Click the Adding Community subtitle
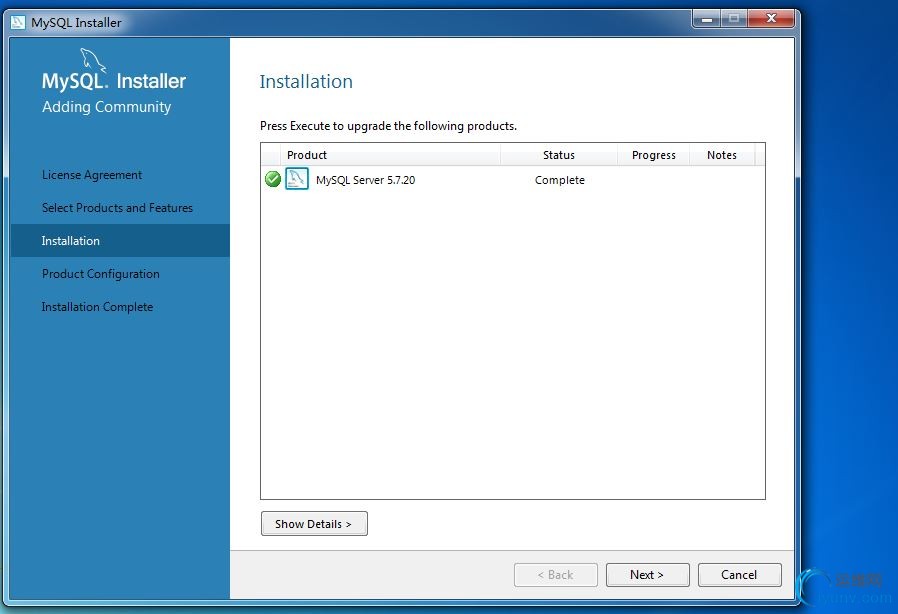Screen dimensions: 898x614 (107, 107)
